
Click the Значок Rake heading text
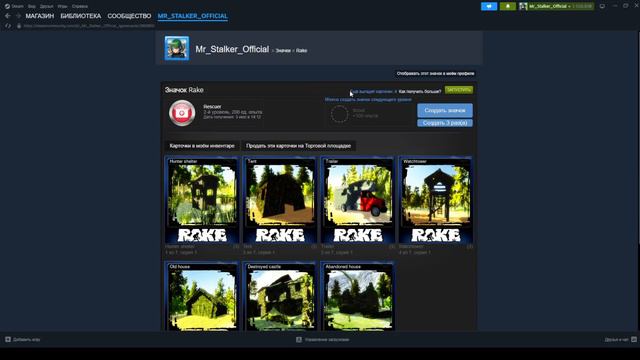[184, 90]
